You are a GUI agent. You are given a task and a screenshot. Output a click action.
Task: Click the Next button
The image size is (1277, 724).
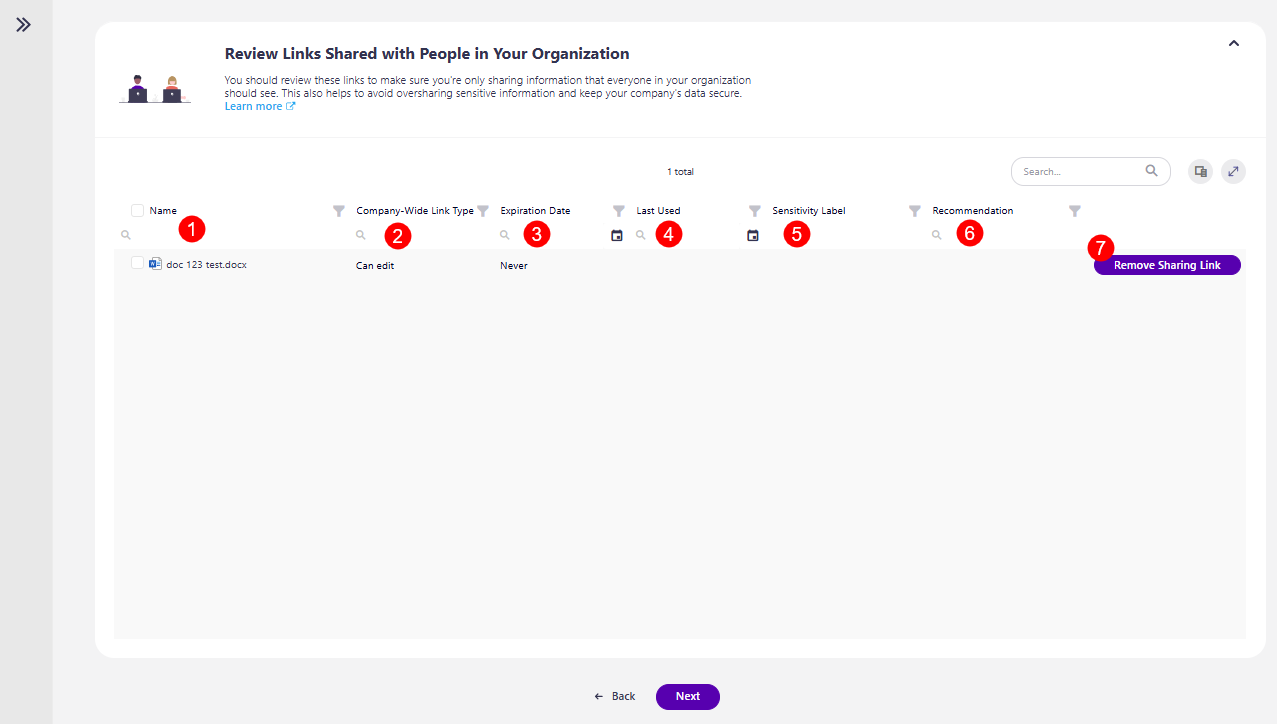pyautogui.click(x=687, y=696)
